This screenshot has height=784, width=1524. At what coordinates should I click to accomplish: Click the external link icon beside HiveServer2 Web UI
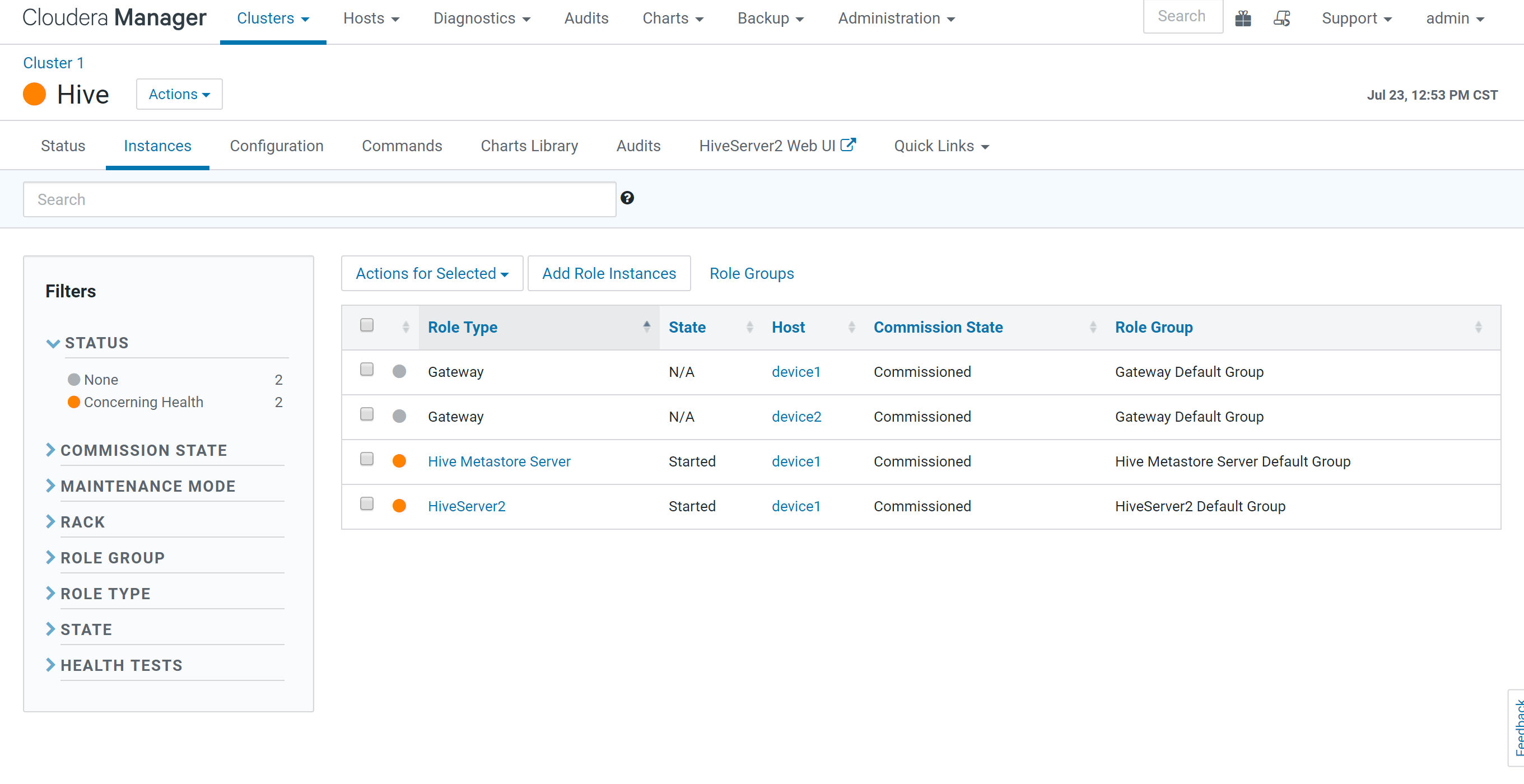coord(848,145)
